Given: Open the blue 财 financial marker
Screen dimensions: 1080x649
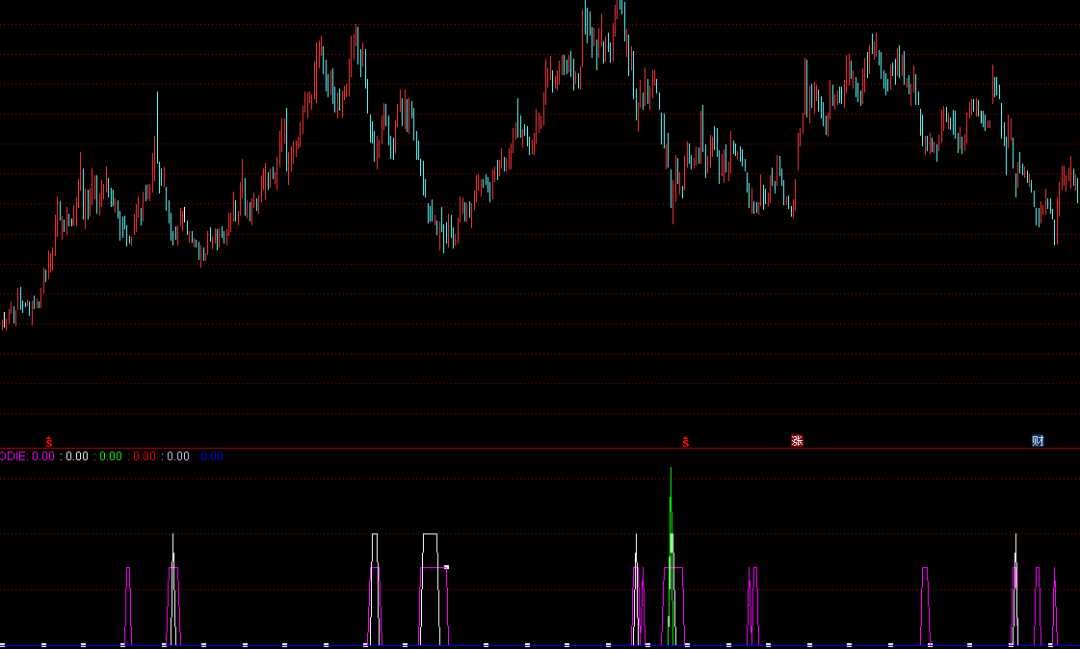Looking at the screenshot, I should [1037, 441].
